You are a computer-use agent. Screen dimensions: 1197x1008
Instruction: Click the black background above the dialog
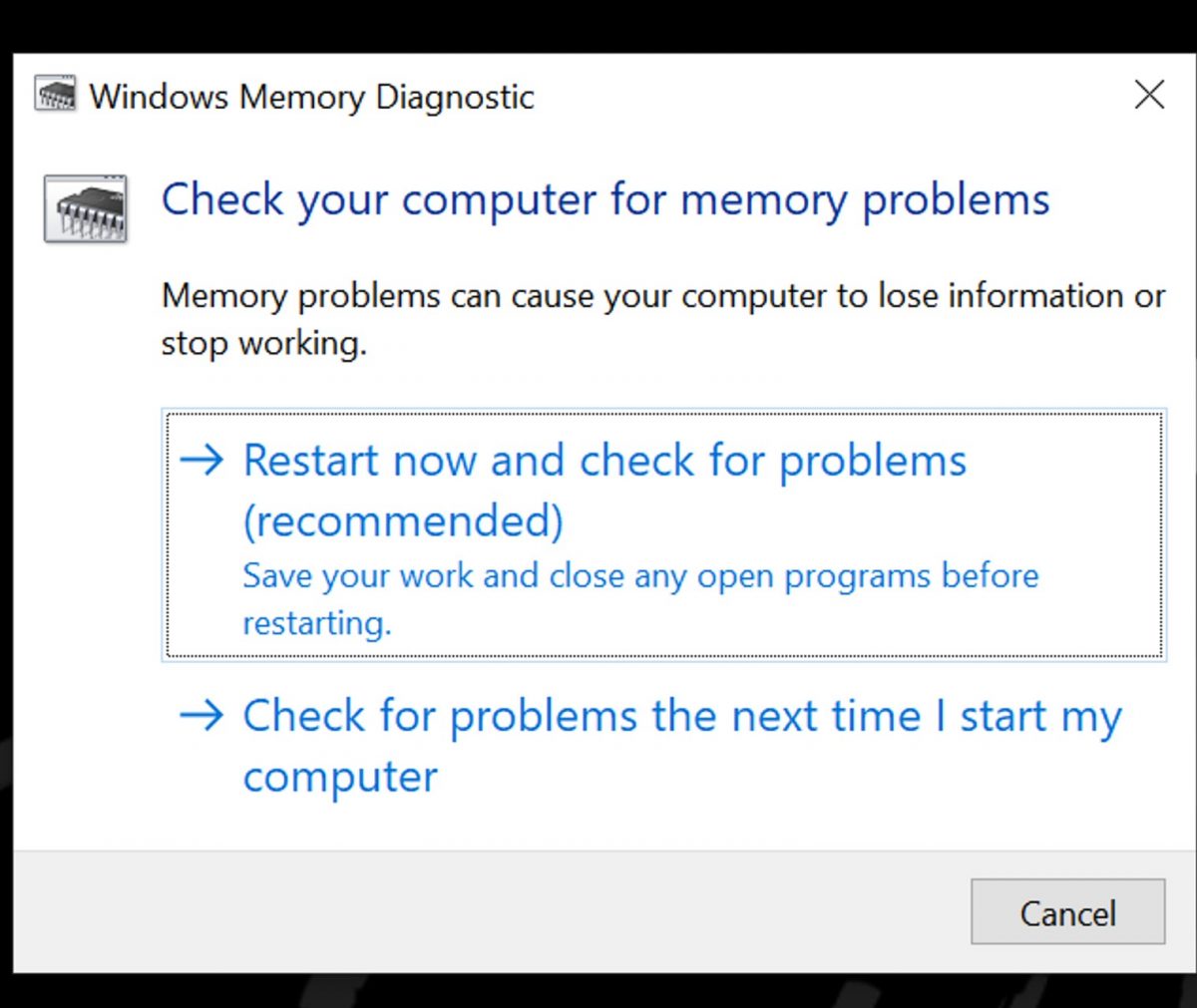click(598, 25)
